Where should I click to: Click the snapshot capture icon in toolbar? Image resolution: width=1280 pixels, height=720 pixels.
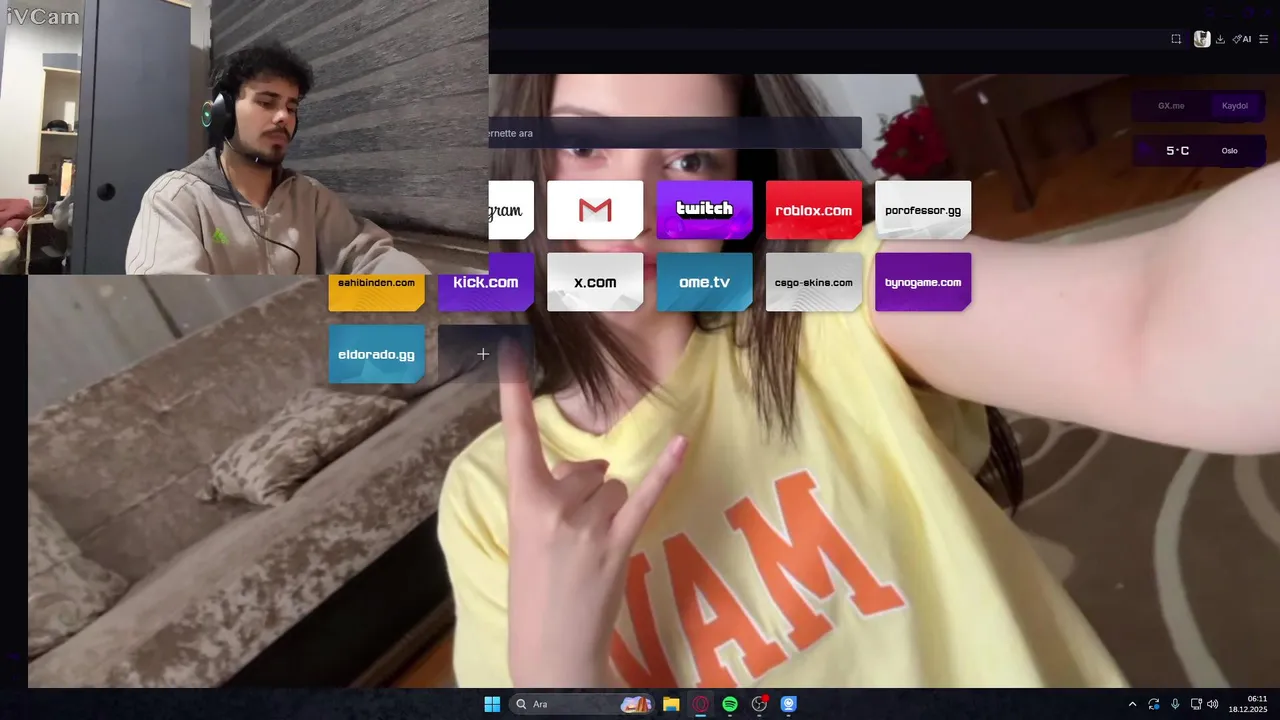tap(1176, 39)
